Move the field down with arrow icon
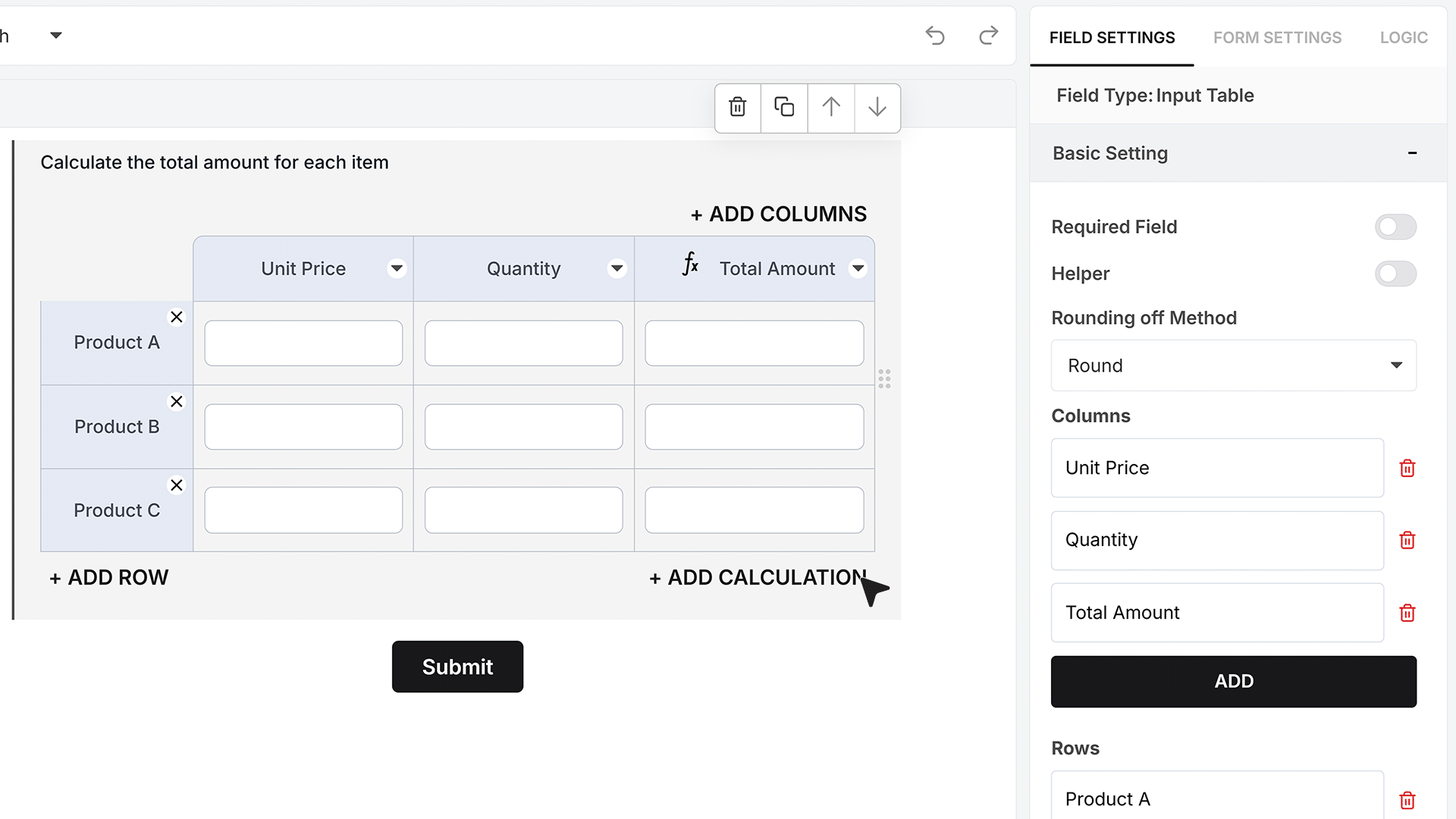 pyautogui.click(x=877, y=107)
